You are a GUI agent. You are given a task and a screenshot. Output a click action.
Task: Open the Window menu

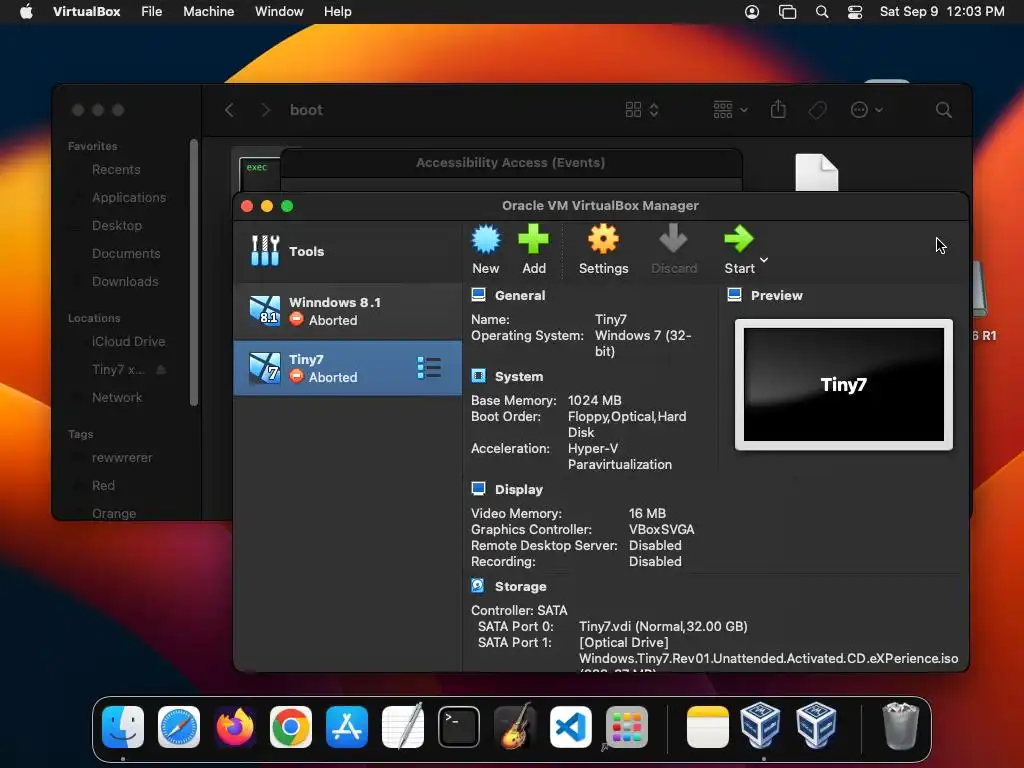[279, 12]
